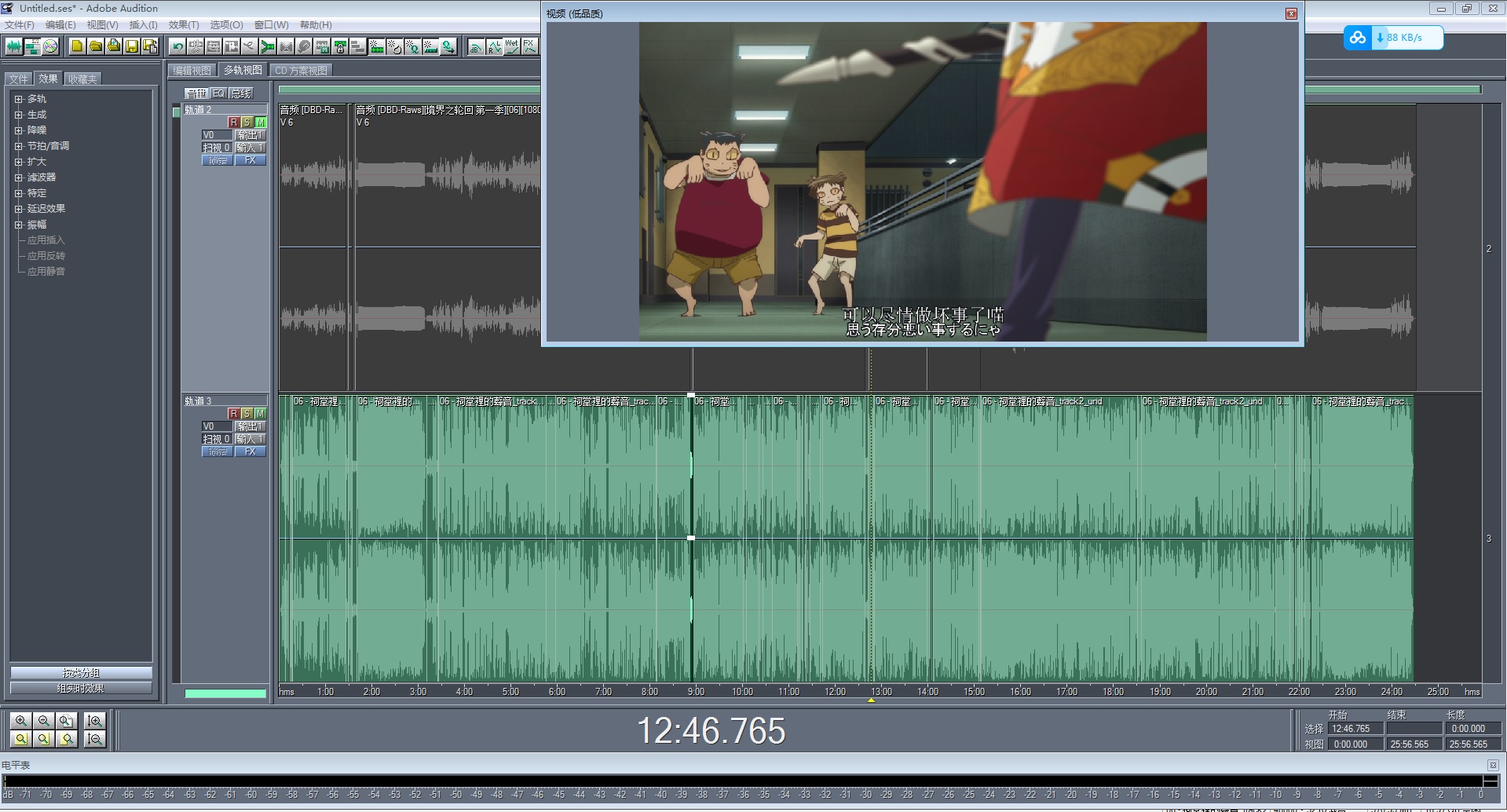This screenshot has width=1507, height=812.
Task: Click 输入1 input button on track 2
Action: coord(251,148)
